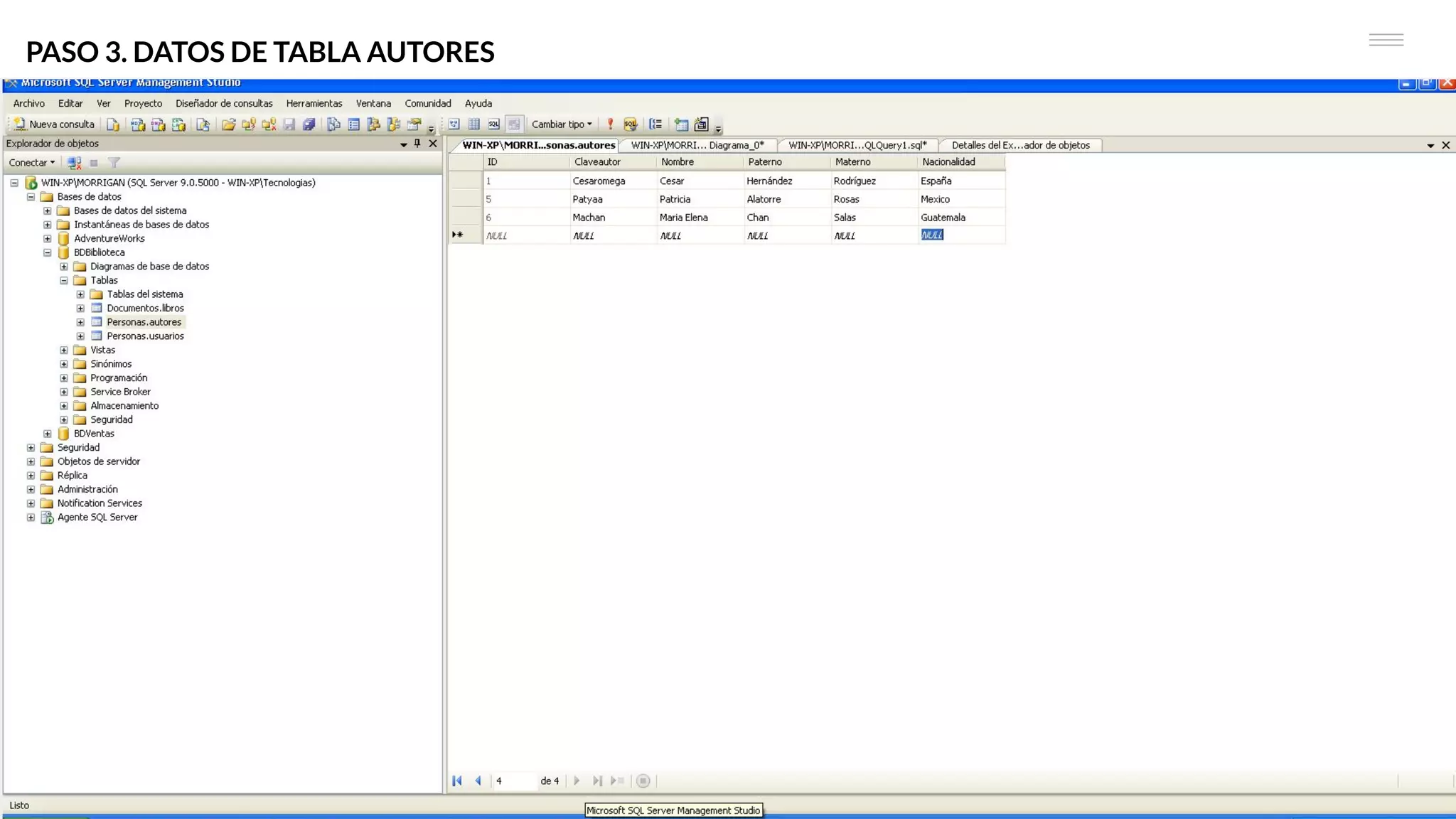Click the Save All icon
The image size is (1456, 819).
pyautogui.click(x=309, y=124)
